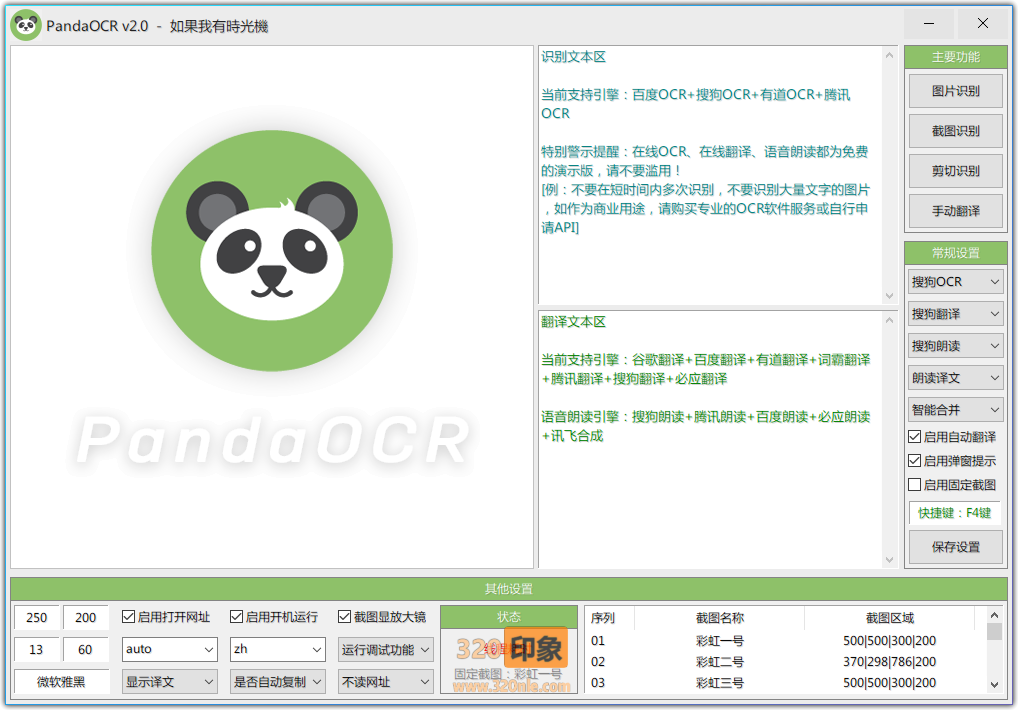Select the row 03 彩虹三号

tap(786, 683)
